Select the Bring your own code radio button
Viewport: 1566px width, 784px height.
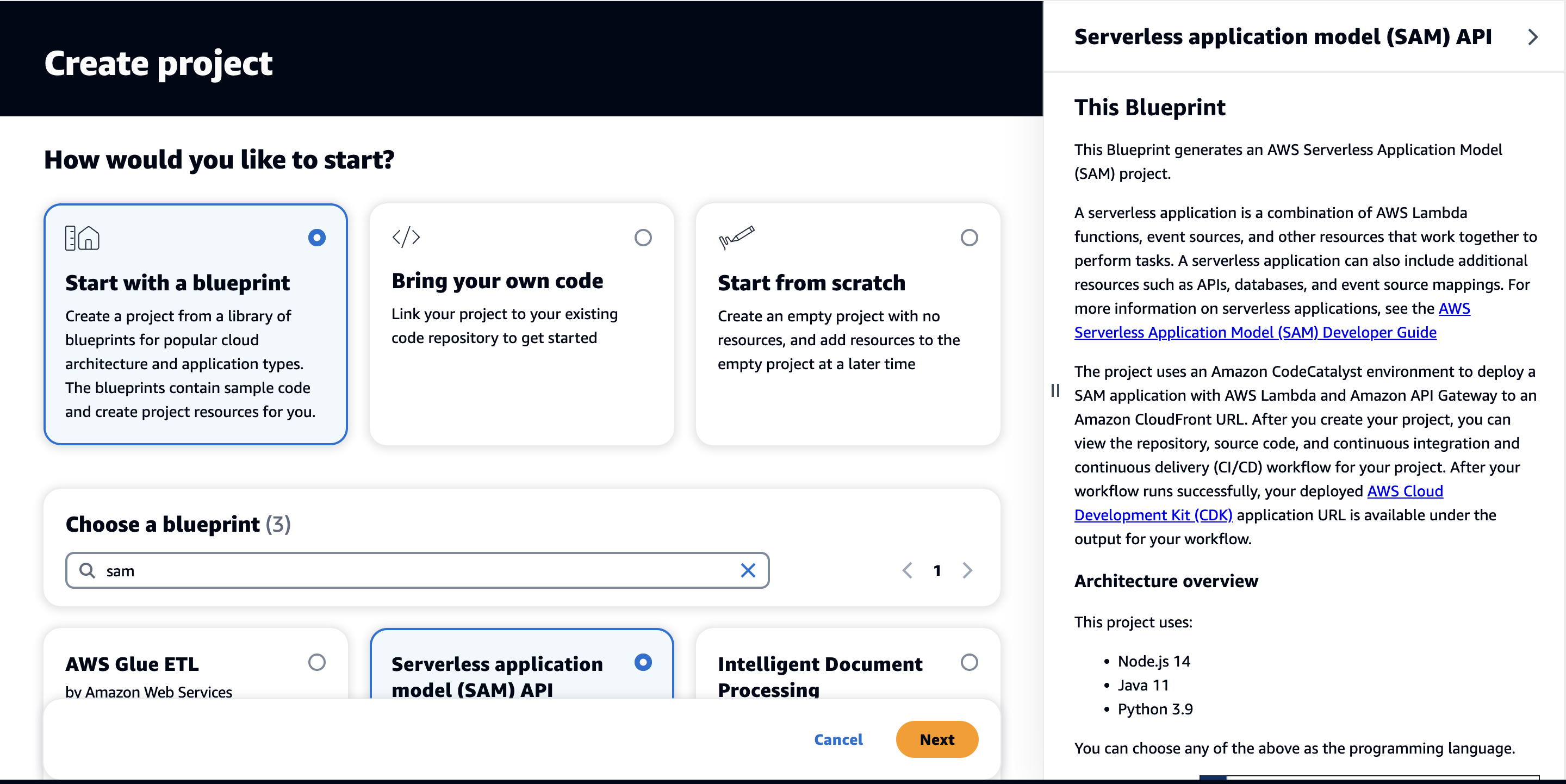[643, 238]
